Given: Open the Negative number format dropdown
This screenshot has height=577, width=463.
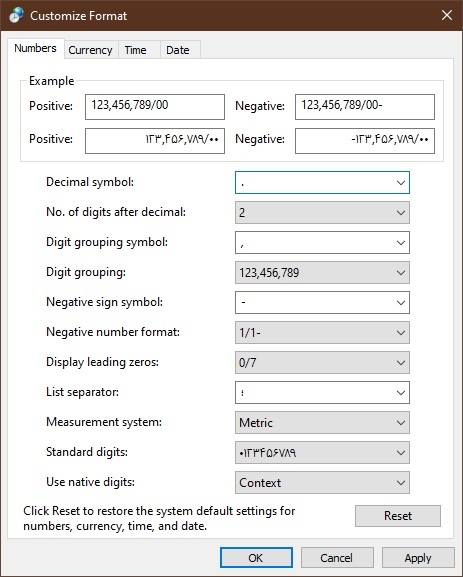Looking at the screenshot, I should [322, 332].
